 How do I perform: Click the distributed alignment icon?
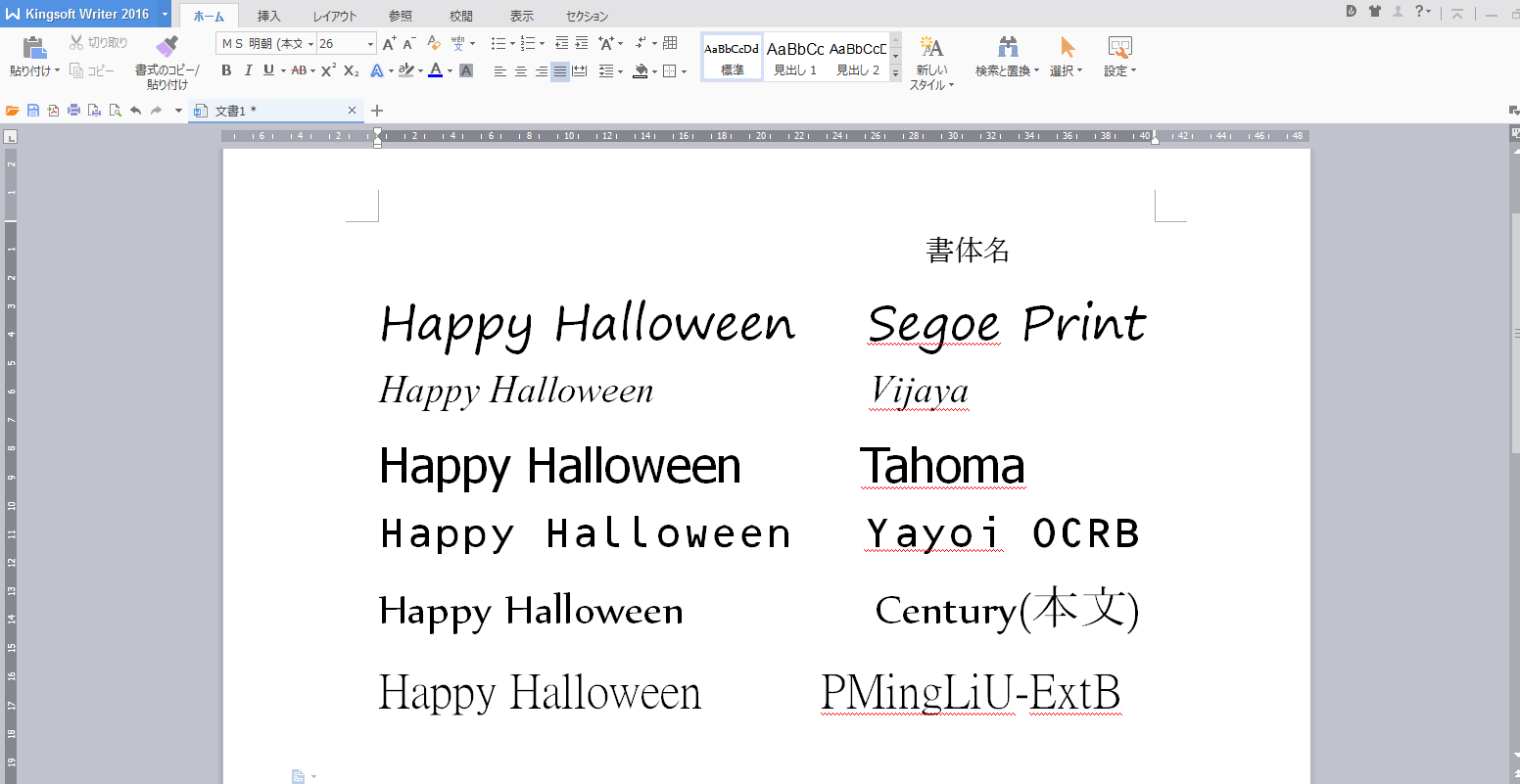click(580, 70)
